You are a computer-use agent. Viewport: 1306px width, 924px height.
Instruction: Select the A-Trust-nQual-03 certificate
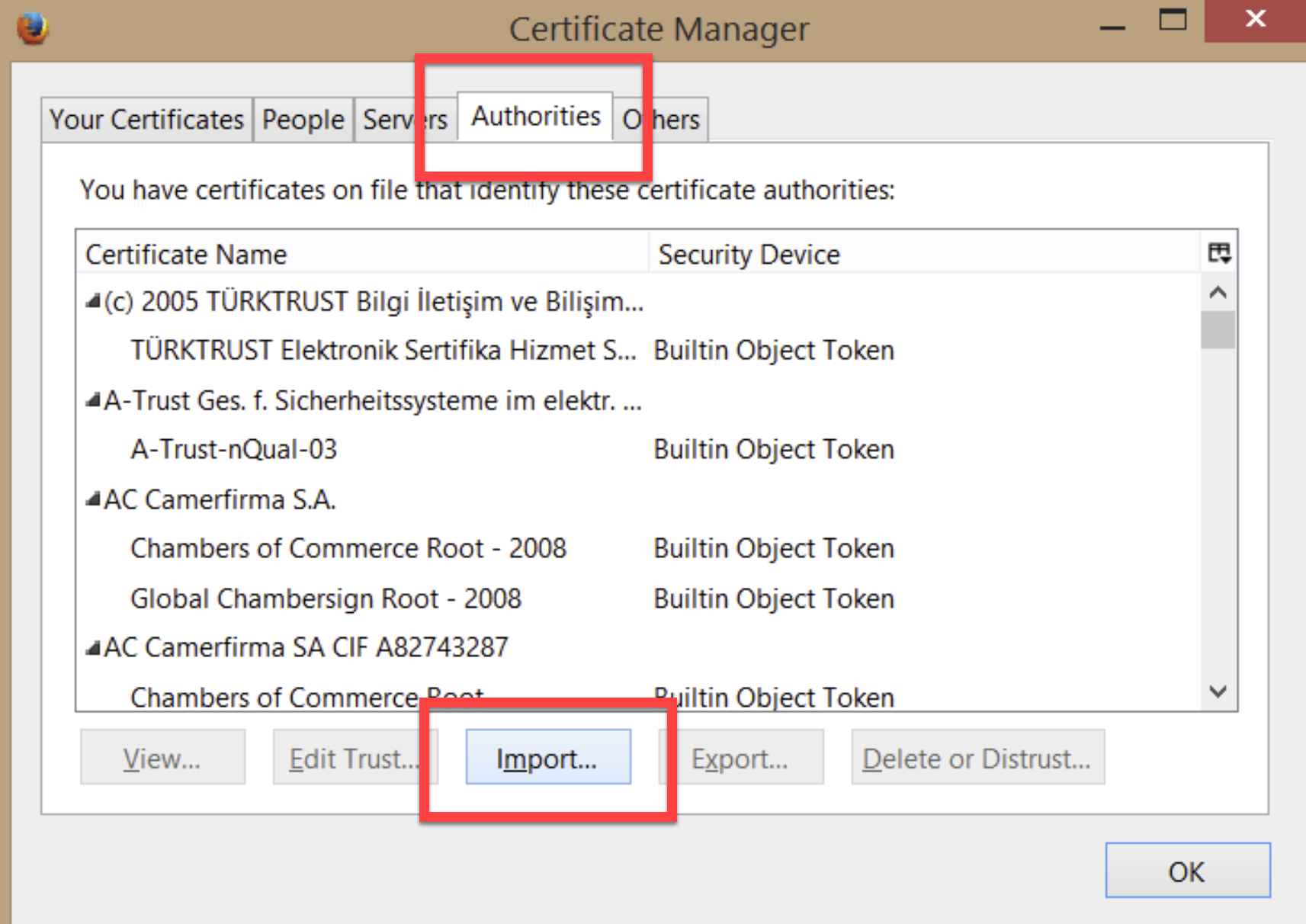[x=233, y=450]
